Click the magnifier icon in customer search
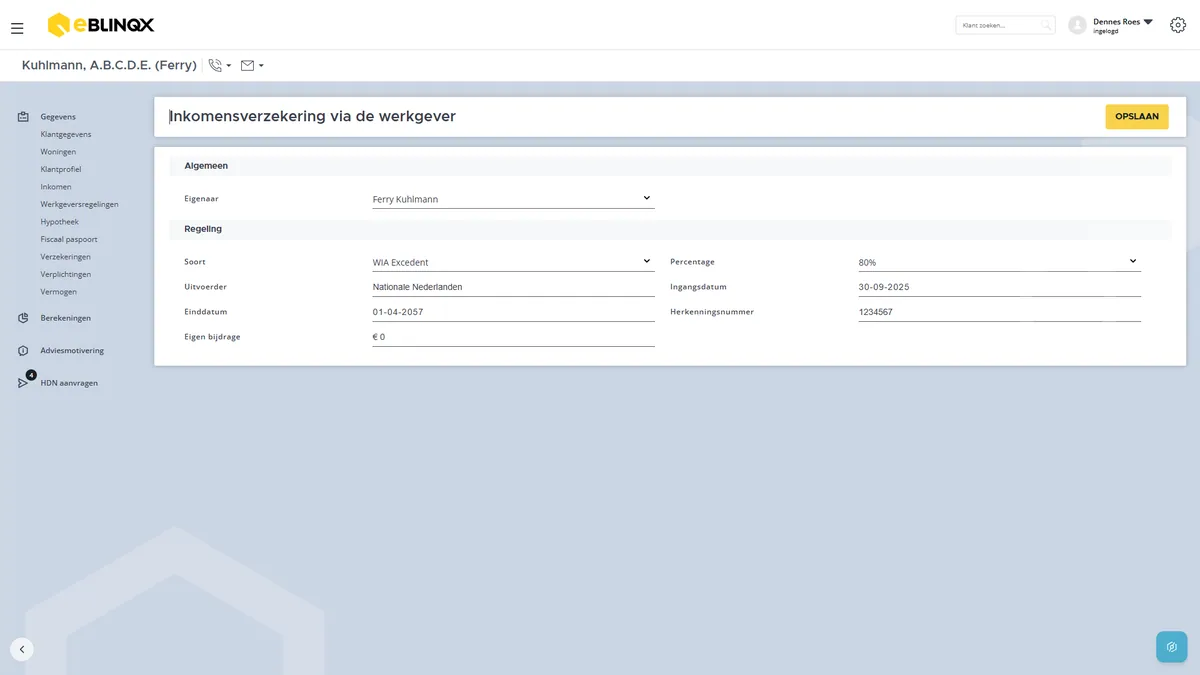1200x675 pixels. click(x=1046, y=25)
